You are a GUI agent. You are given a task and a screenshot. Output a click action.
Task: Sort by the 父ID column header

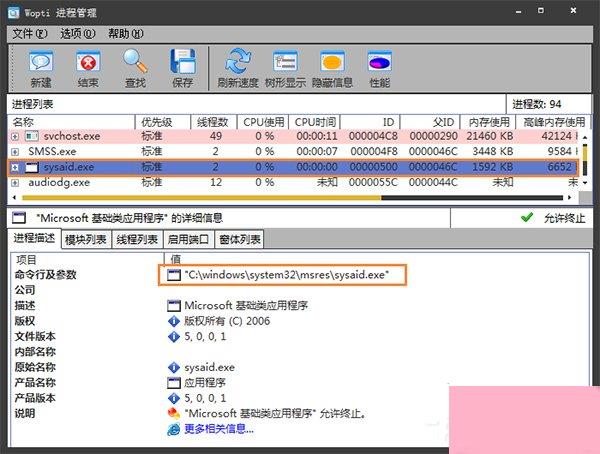(430, 122)
